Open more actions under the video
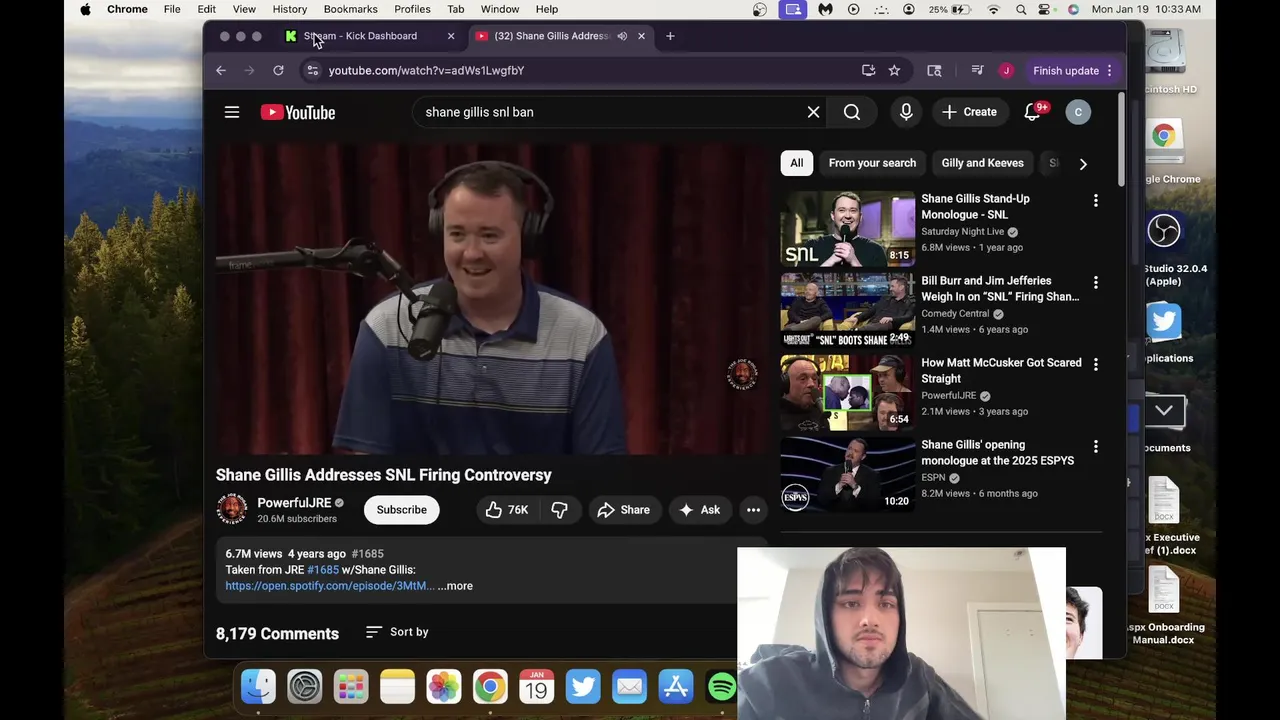1280x720 pixels. (x=753, y=510)
